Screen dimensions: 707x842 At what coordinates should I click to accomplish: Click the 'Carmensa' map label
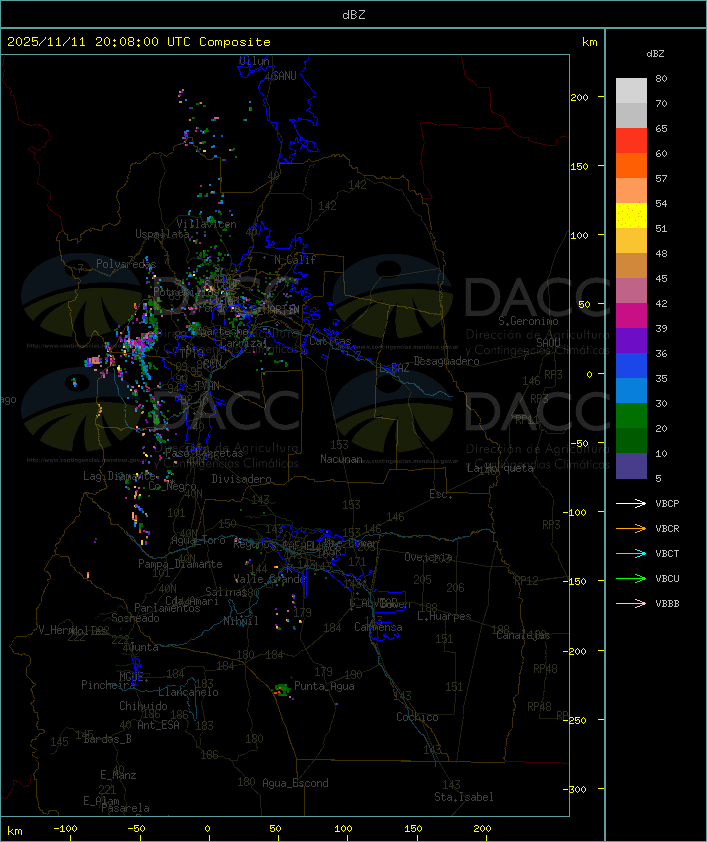pos(378,627)
